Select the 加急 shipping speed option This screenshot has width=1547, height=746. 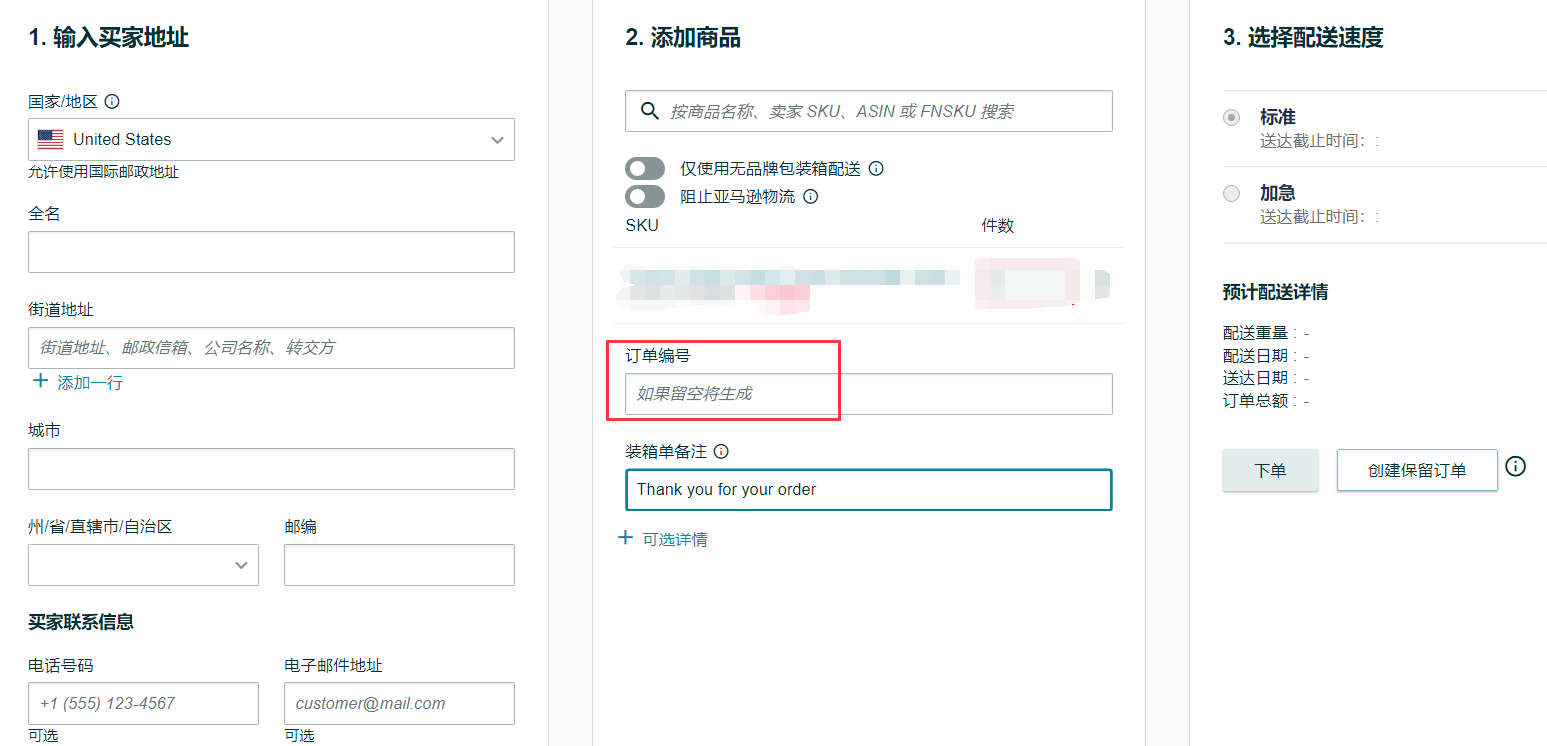click(x=1231, y=193)
